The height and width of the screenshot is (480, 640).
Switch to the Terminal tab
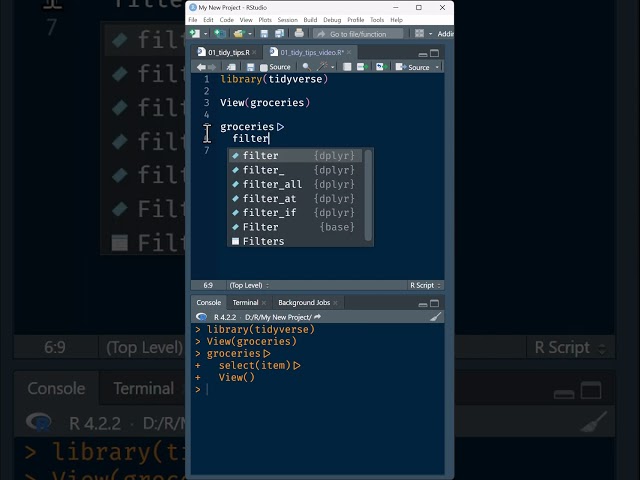[245, 302]
